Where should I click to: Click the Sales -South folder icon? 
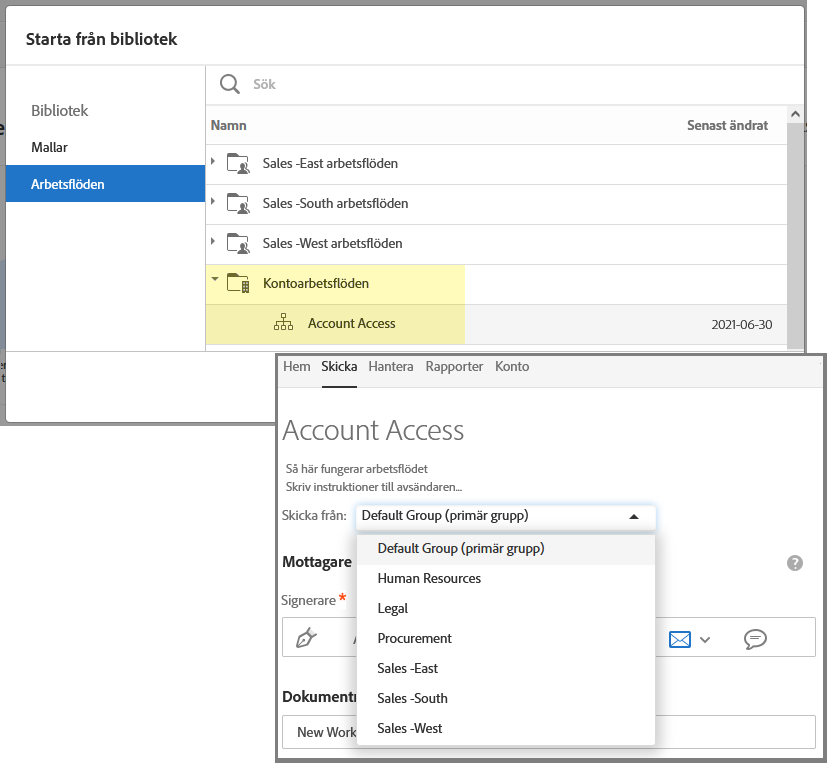238,203
